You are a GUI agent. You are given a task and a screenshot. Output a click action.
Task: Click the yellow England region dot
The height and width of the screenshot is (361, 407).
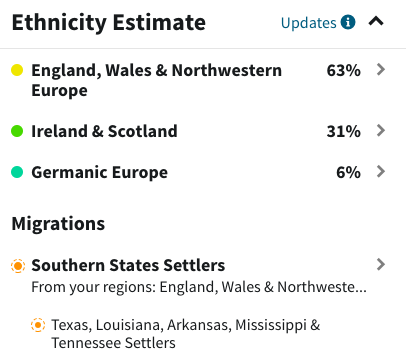pos(17,70)
